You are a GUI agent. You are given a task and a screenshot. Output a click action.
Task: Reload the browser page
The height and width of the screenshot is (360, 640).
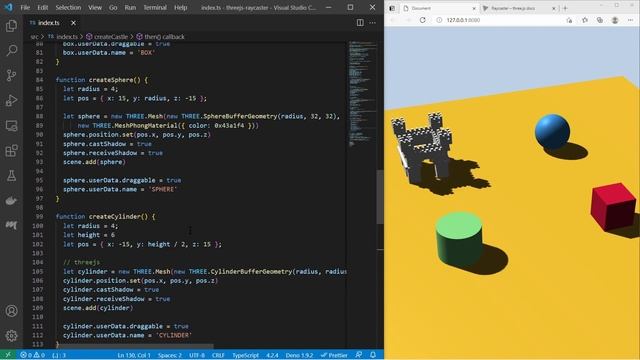click(x=422, y=20)
